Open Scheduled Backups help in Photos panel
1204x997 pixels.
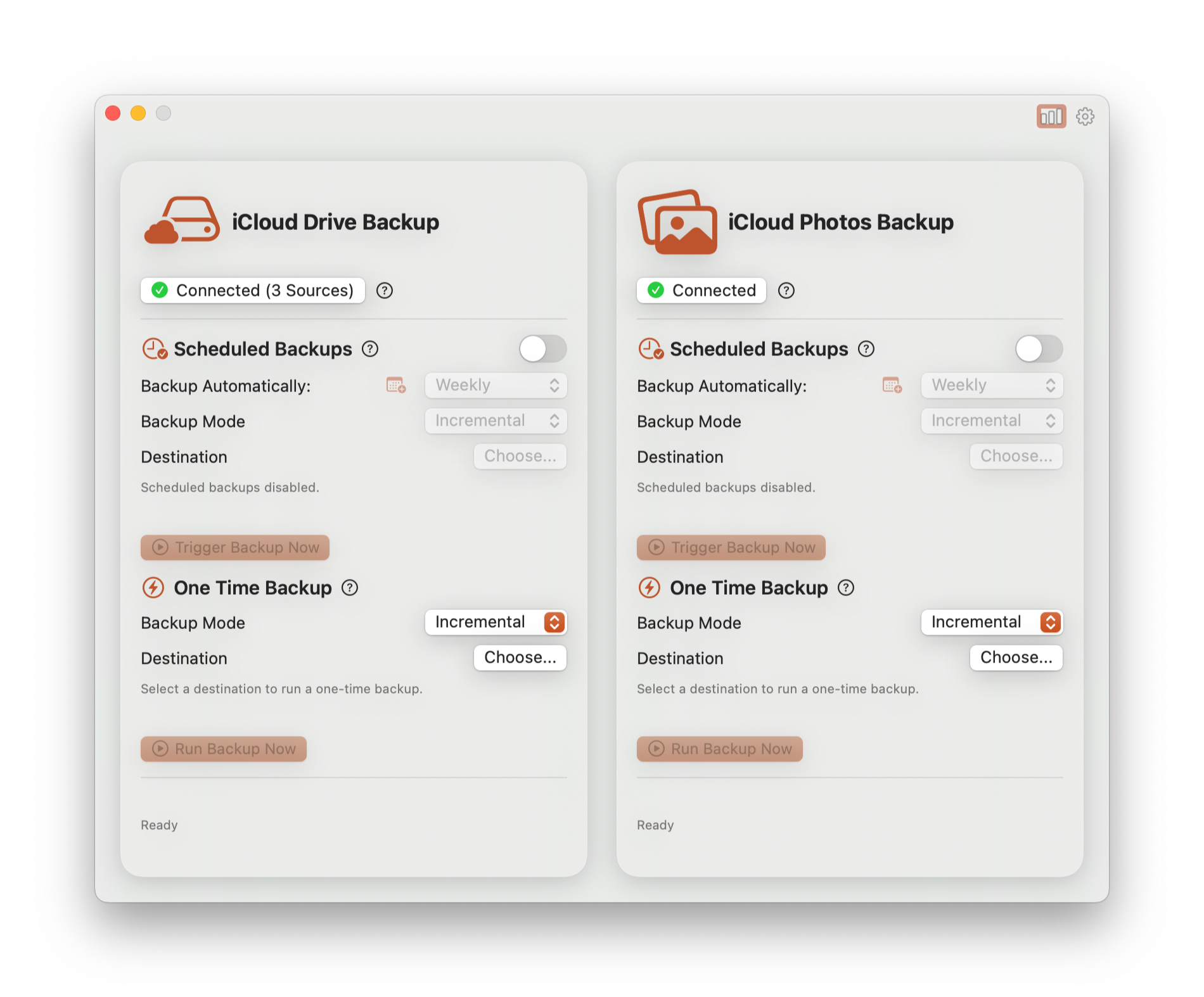click(x=866, y=349)
